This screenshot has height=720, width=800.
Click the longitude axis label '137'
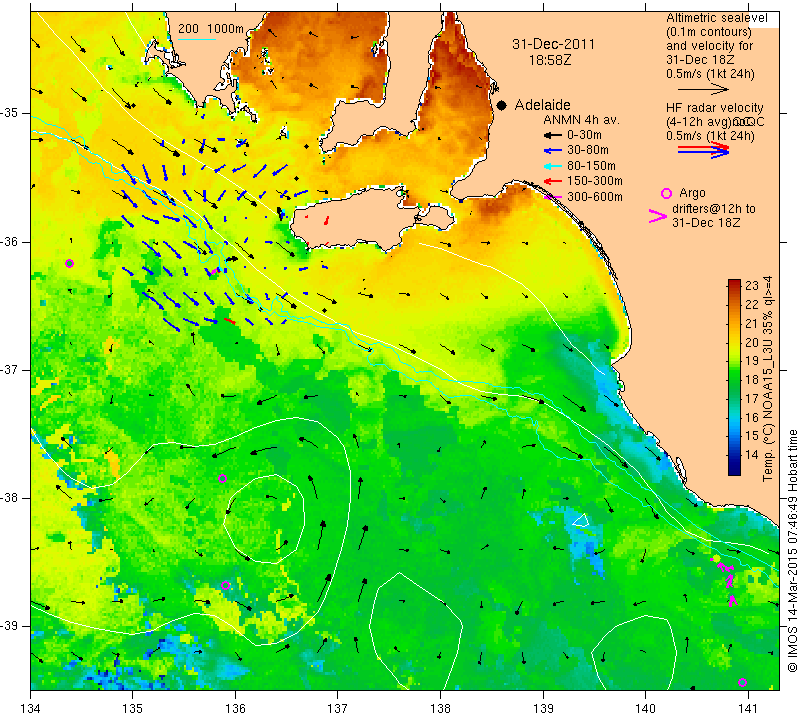click(338, 708)
